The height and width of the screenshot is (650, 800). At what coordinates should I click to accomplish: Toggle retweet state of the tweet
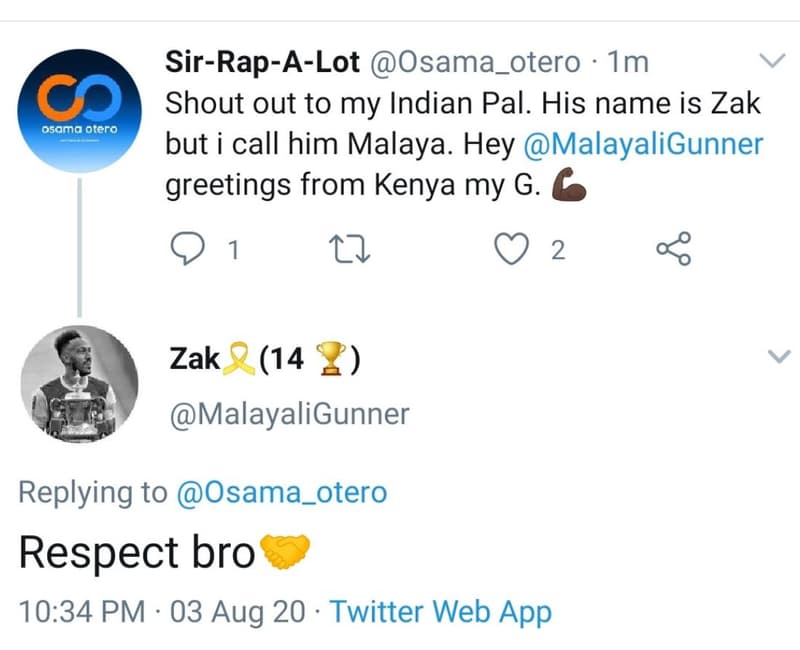coord(352,247)
